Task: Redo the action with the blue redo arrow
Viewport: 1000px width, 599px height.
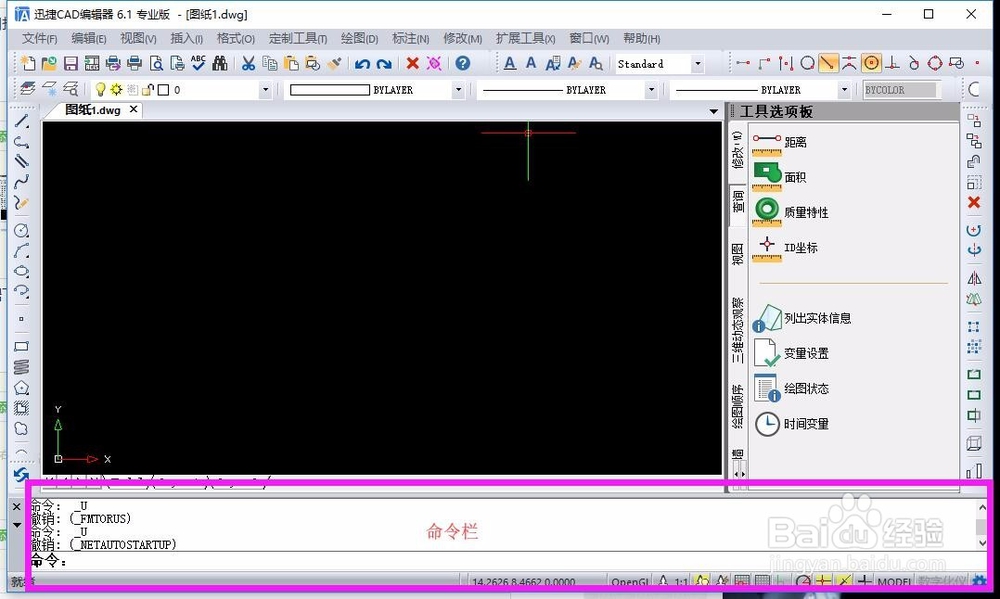Action: click(x=384, y=64)
